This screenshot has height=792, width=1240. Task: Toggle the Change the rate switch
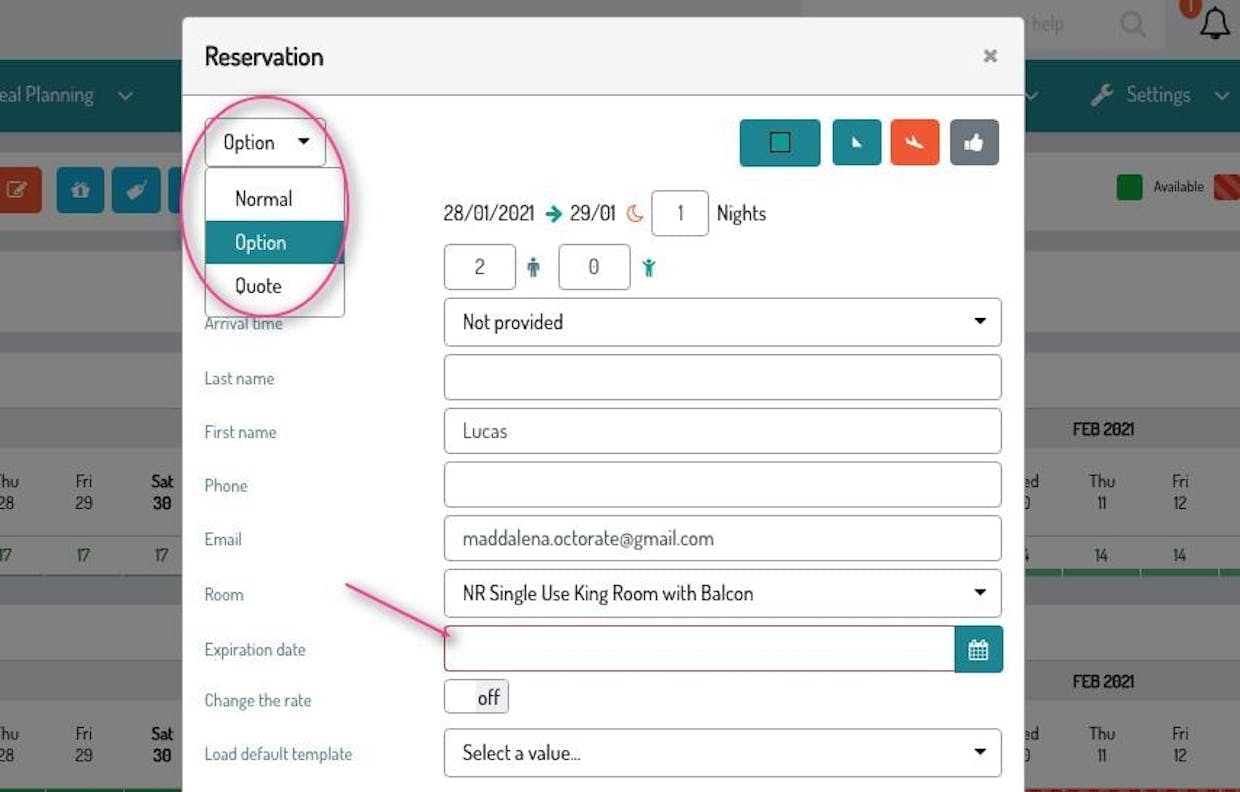[477, 697]
